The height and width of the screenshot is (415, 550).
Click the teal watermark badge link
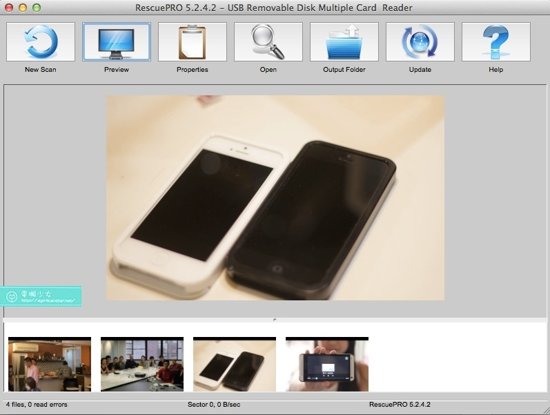click(x=41, y=296)
